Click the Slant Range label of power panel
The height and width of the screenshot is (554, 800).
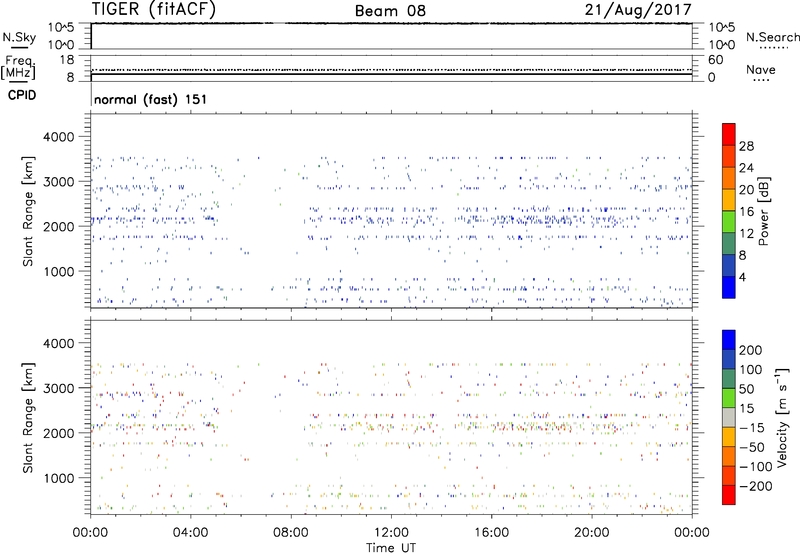[x=28, y=211]
